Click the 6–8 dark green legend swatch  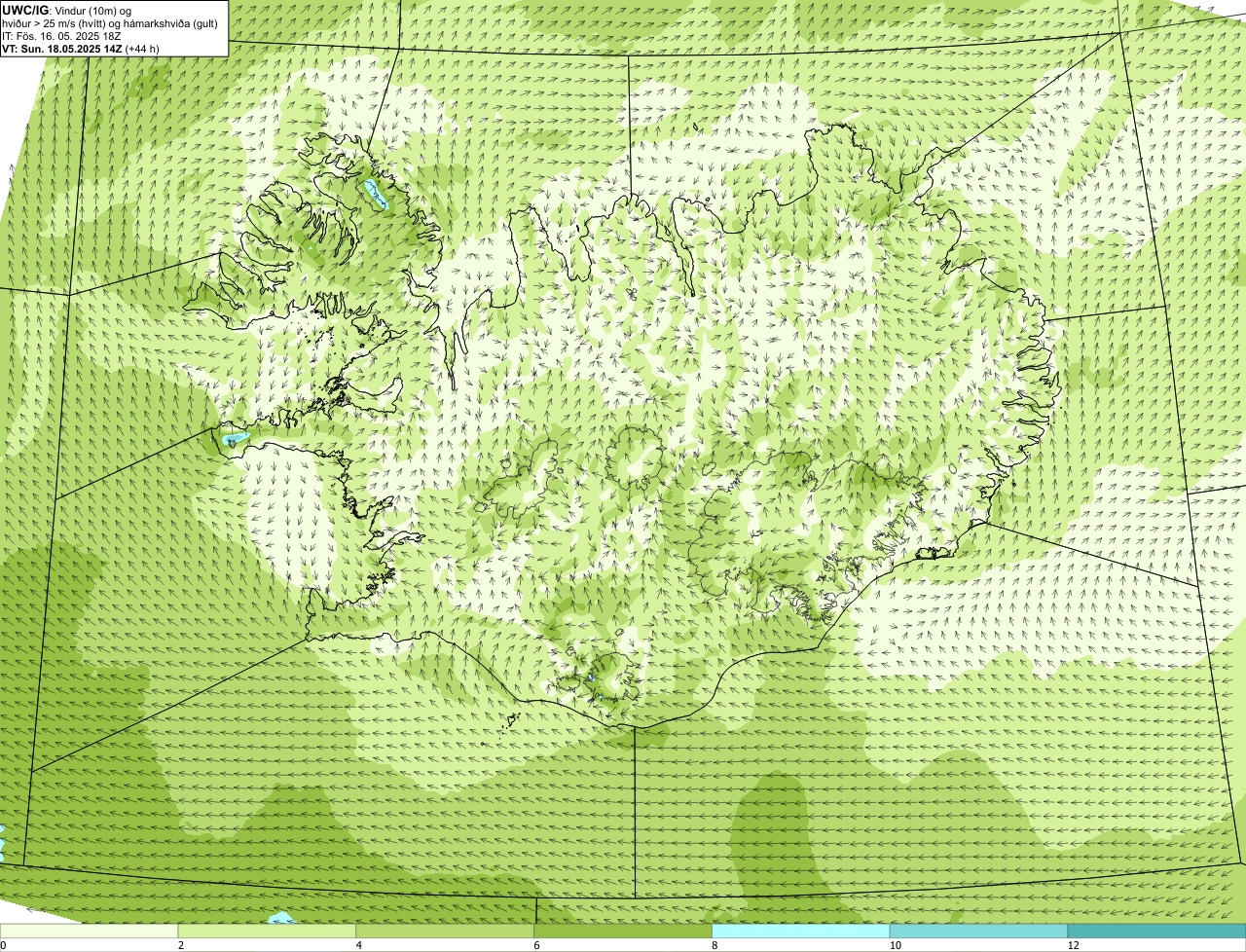click(x=624, y=931)
